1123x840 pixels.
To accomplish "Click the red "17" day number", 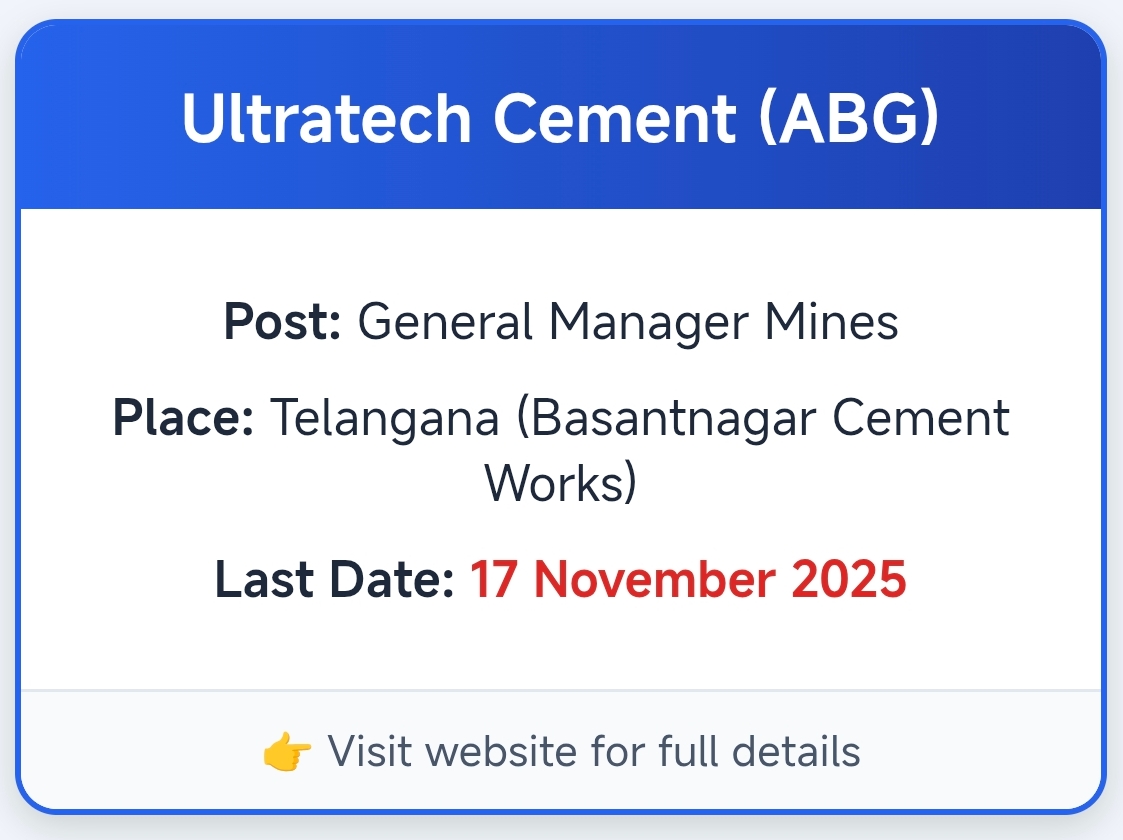I will pyautogui.click(x=492, y=580).
